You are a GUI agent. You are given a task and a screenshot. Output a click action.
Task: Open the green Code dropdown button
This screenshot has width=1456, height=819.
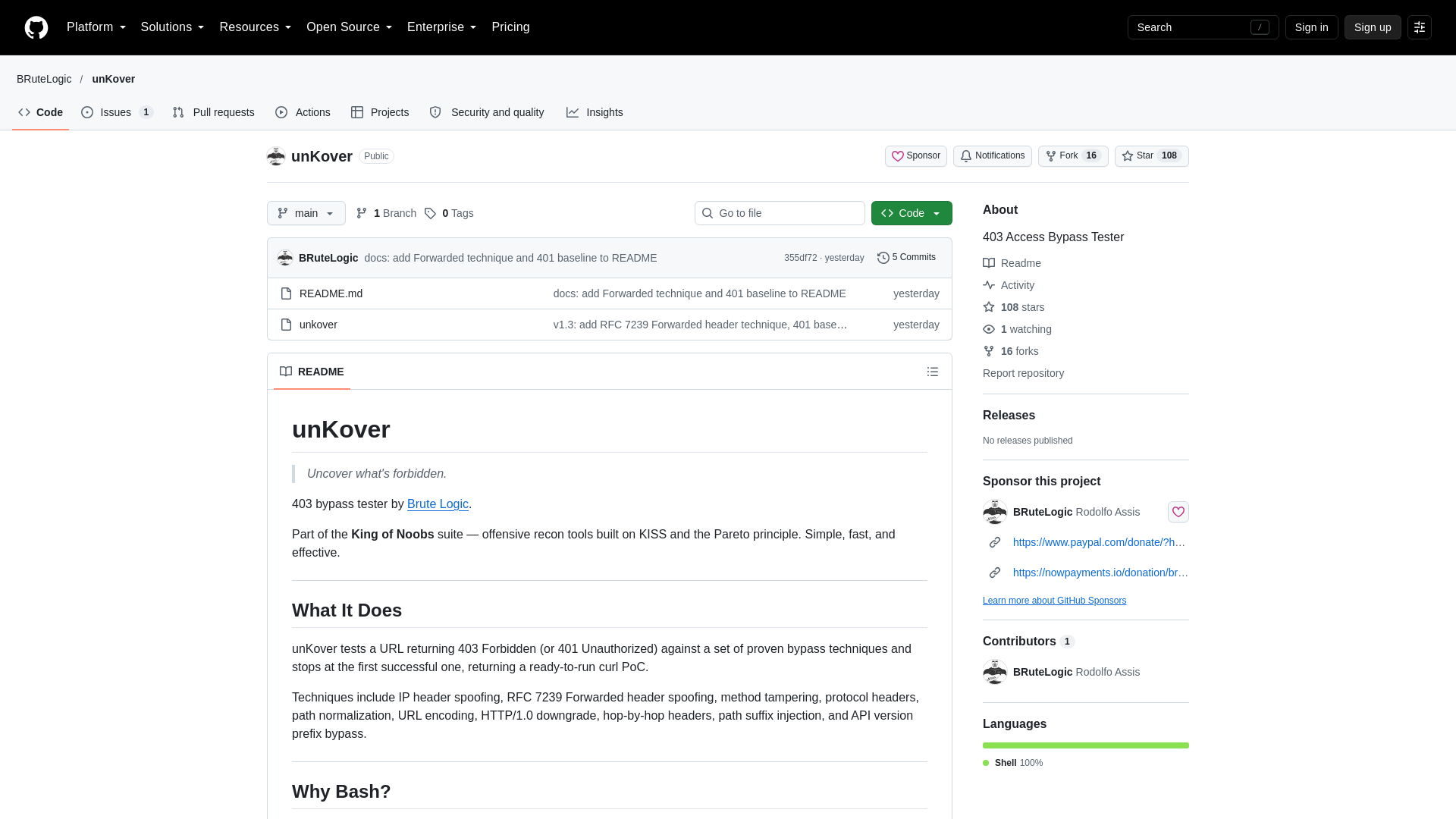912,213
